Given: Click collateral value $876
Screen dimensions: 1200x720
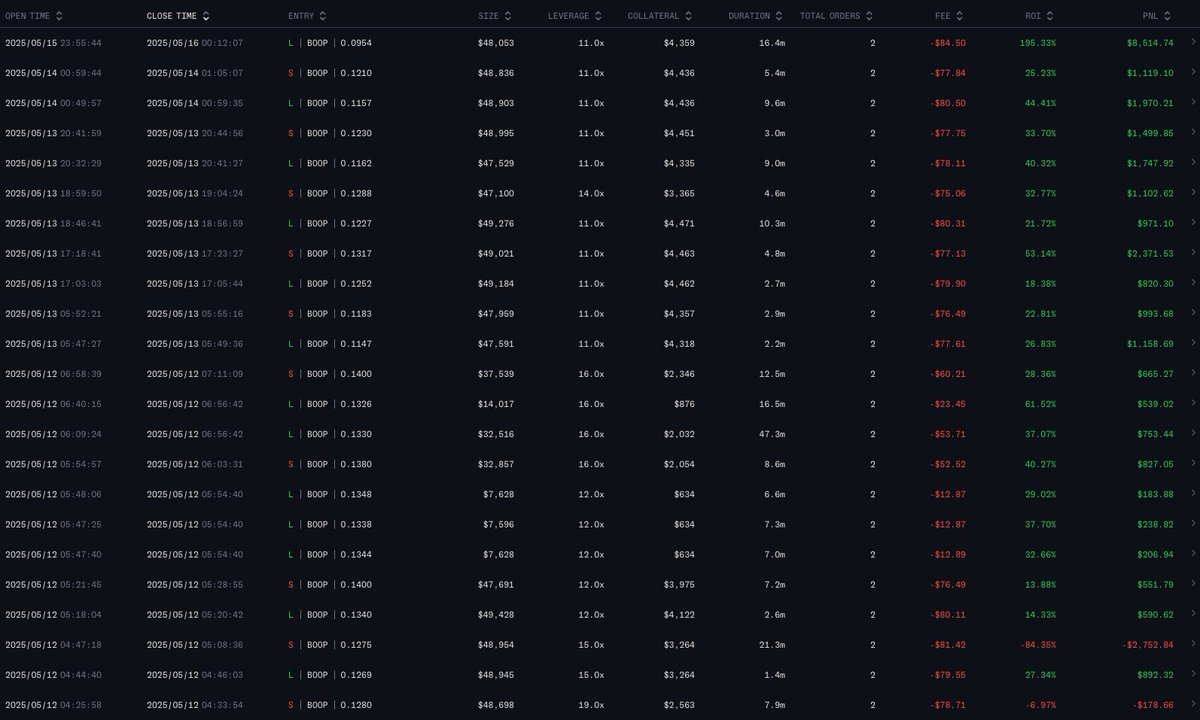Looking at the screenshot, I should pyautogui.click(x=682, y=404).
